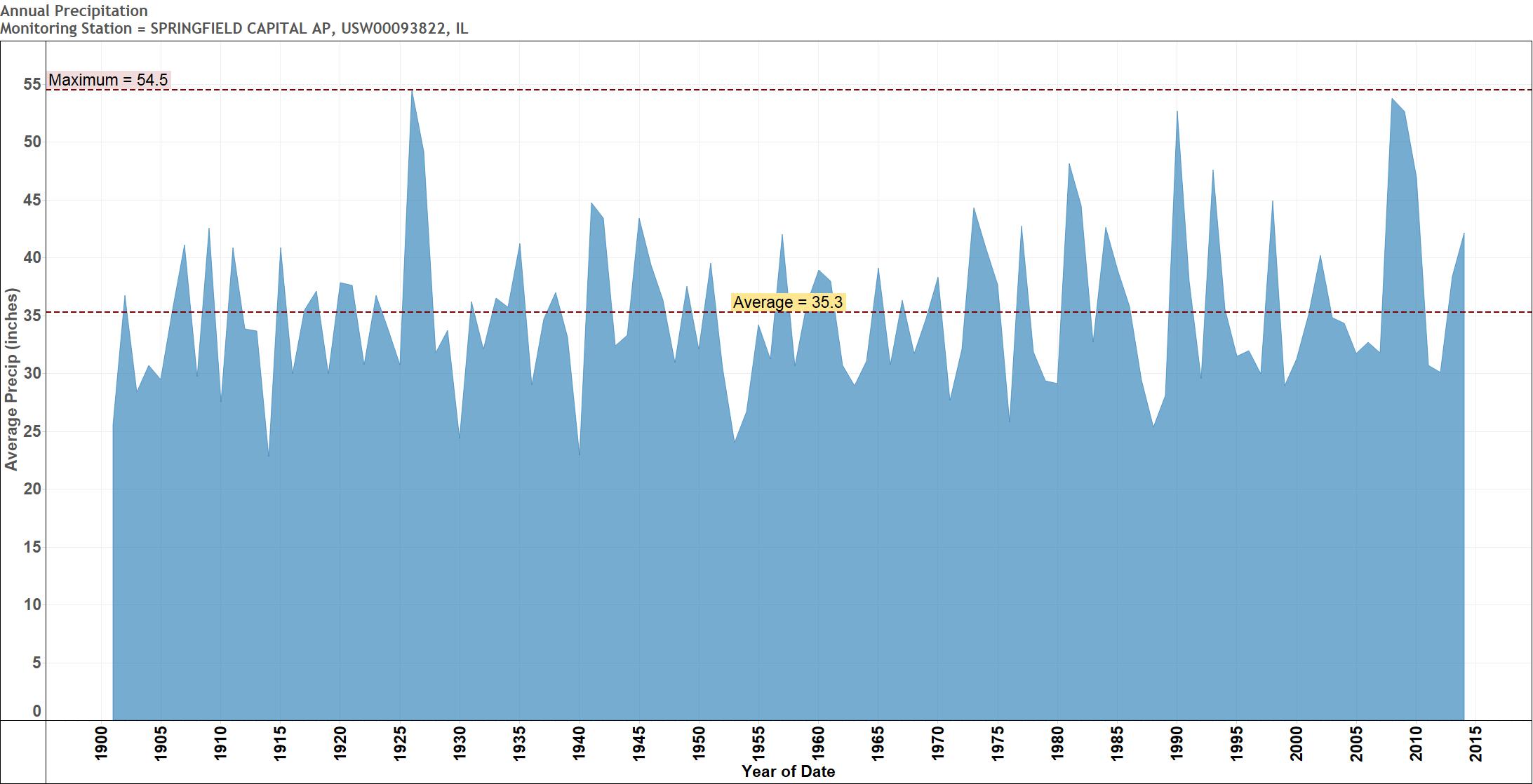Screen dimensions: 1533x784
Task: Click the 'Monitoring Station = SPRINGFIELD CAPITAL AP' subtitle
Action: click(235, 29)
